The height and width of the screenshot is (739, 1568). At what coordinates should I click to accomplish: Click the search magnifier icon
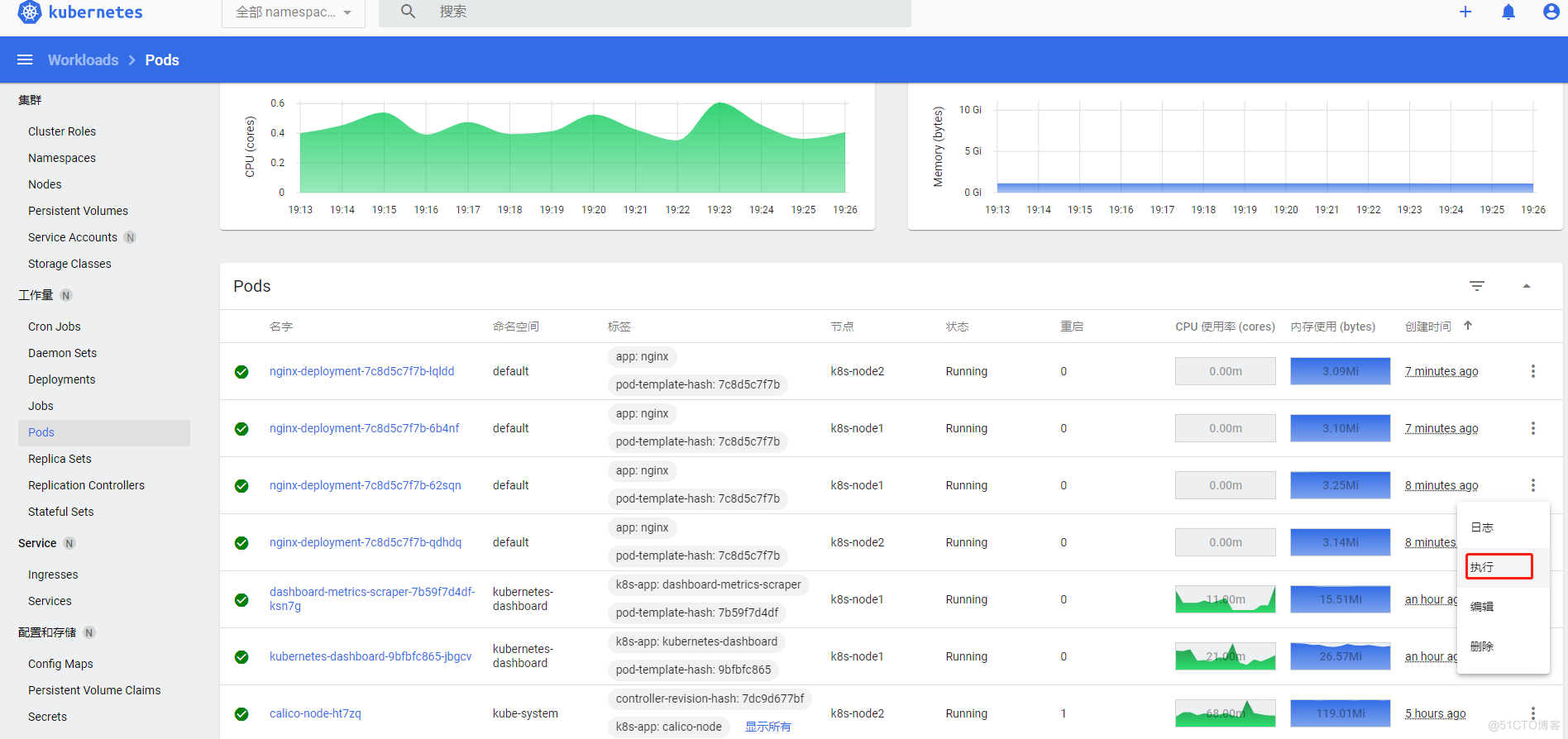pos(408,12)
